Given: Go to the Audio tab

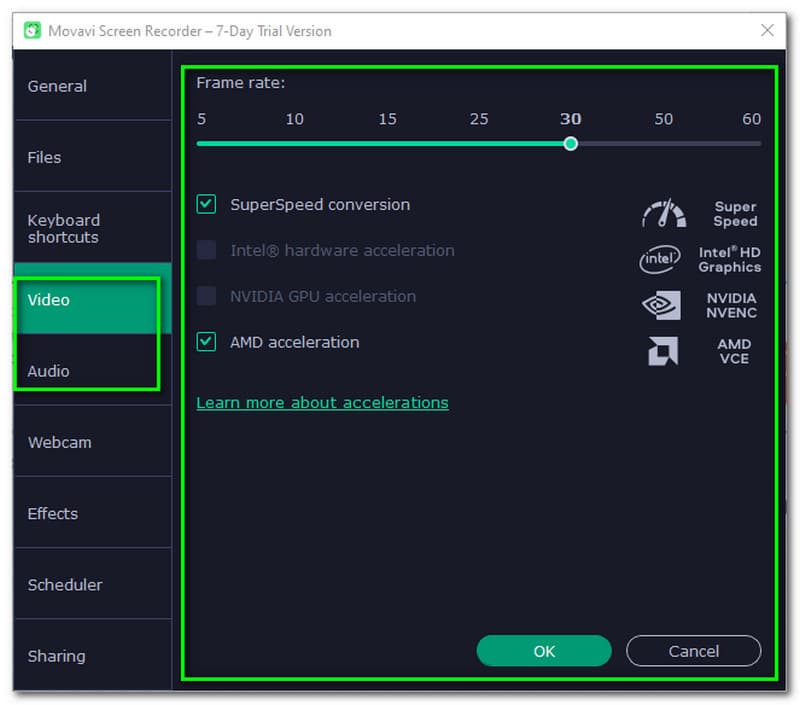Looking at the screenshot, I should pos(92,371).
